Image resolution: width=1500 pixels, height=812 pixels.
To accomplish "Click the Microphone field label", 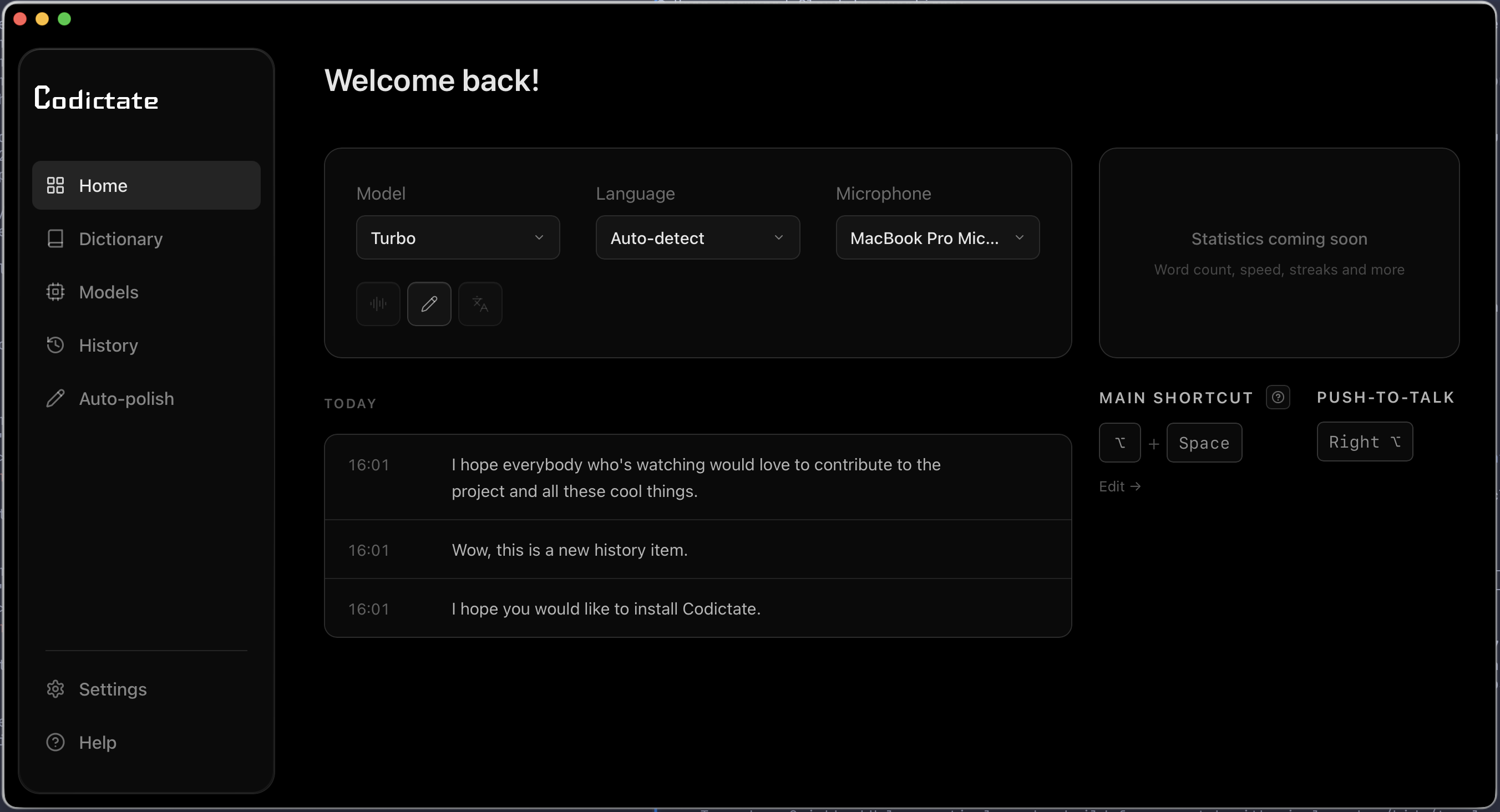I will [883, 193].
